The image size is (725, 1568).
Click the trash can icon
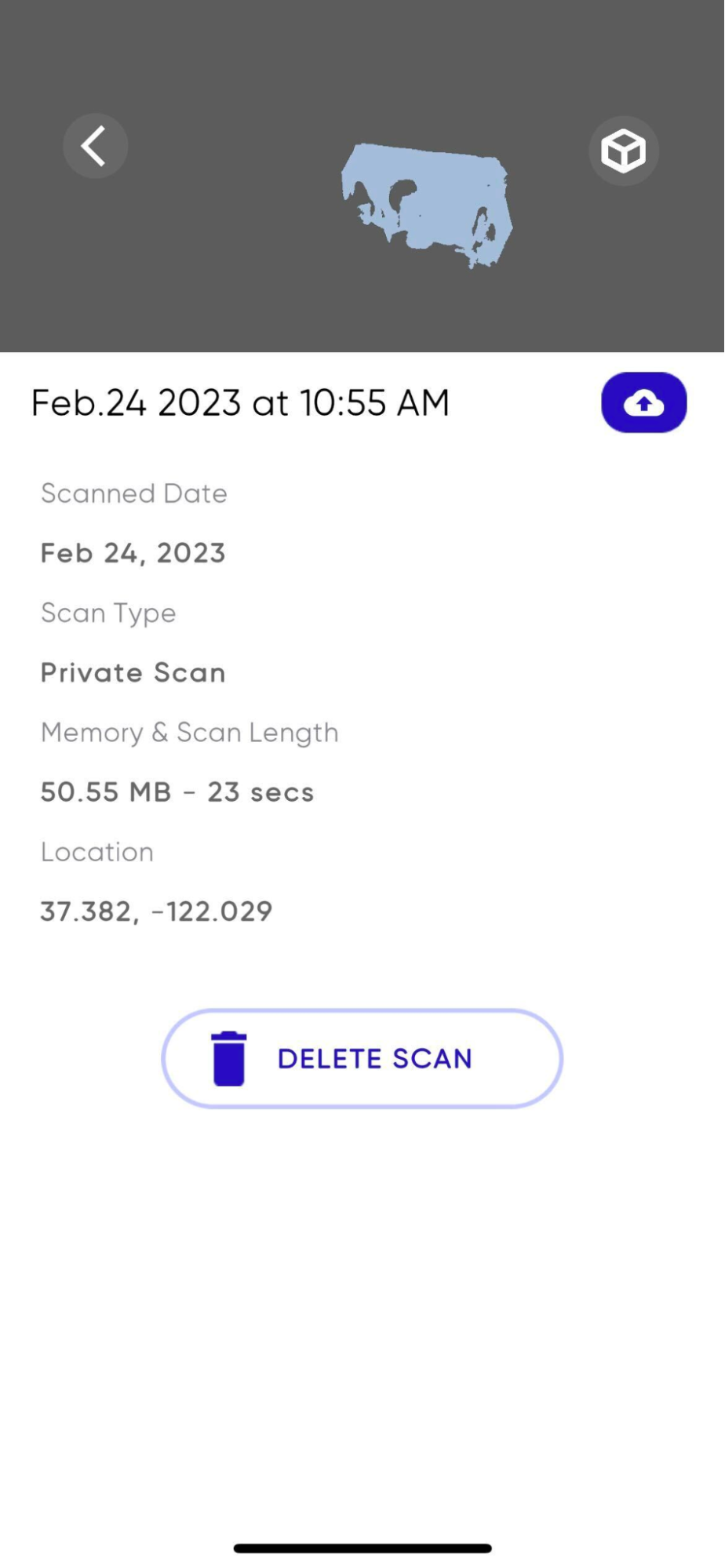[229, 1058]
